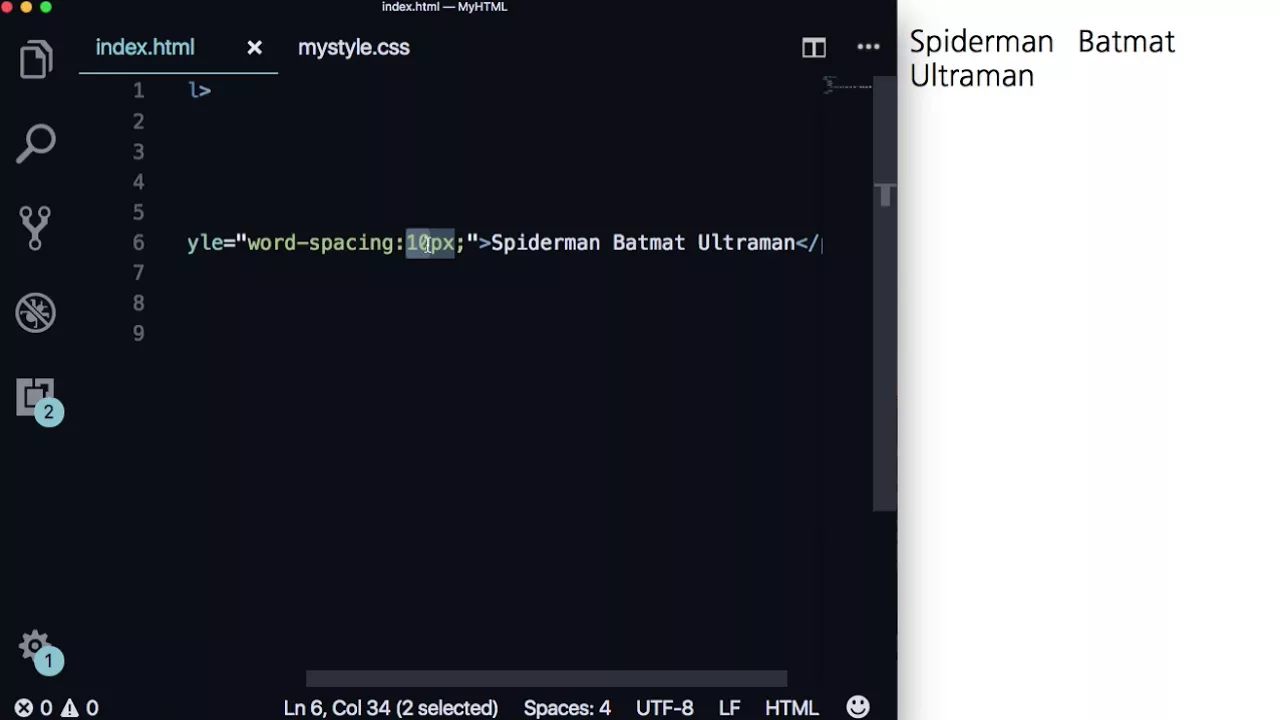Click 'Batmat' in the code line
The width and height of the screenshot is (1280, 720).
pos(649,243)
